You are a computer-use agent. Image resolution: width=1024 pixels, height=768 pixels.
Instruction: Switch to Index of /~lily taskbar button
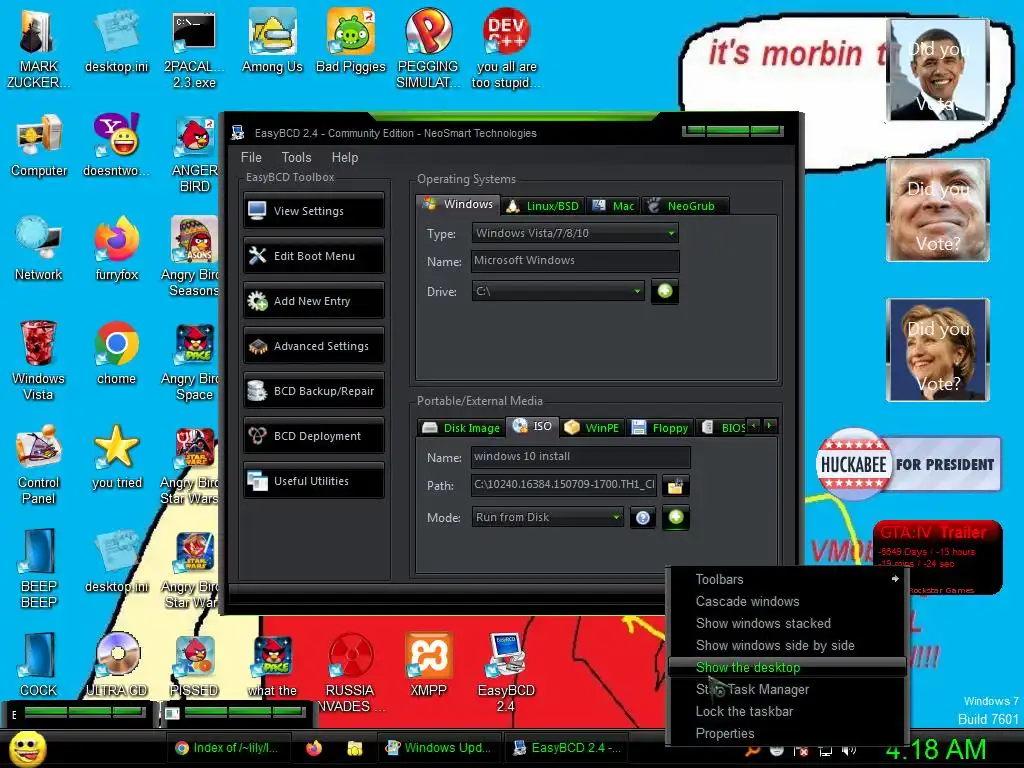coord(227,748)
